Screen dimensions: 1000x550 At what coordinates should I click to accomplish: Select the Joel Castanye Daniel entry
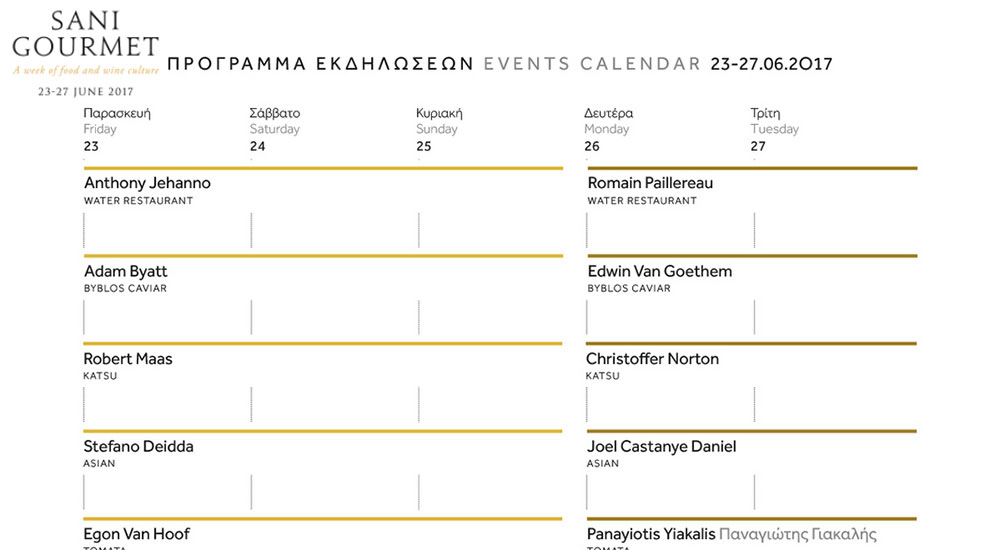click(661, 447)
